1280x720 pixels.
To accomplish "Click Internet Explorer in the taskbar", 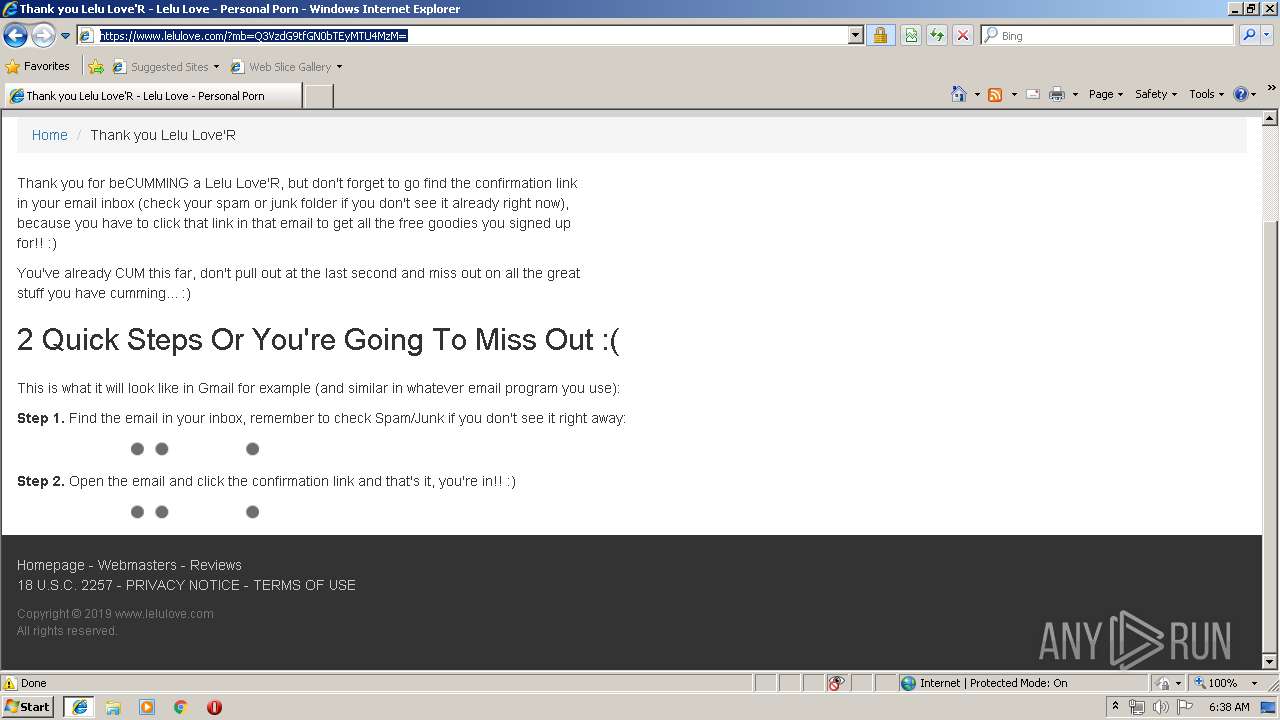I will pyautogui.click(x=79, y=707).
